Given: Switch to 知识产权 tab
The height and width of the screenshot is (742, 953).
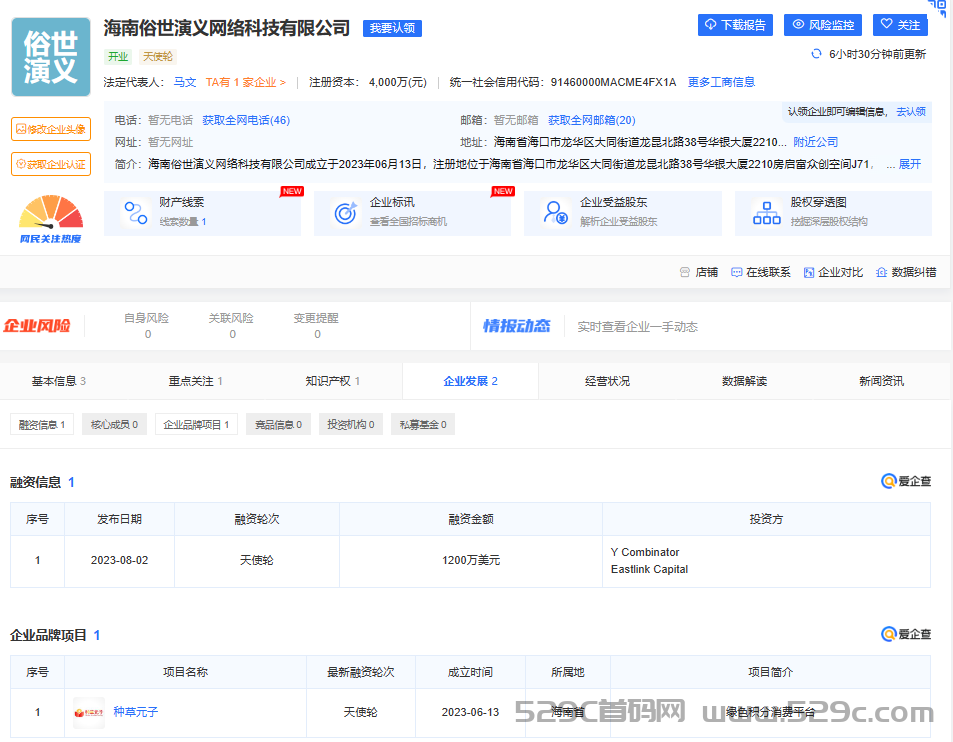Looking at the screenshot, I should [332, 381].
